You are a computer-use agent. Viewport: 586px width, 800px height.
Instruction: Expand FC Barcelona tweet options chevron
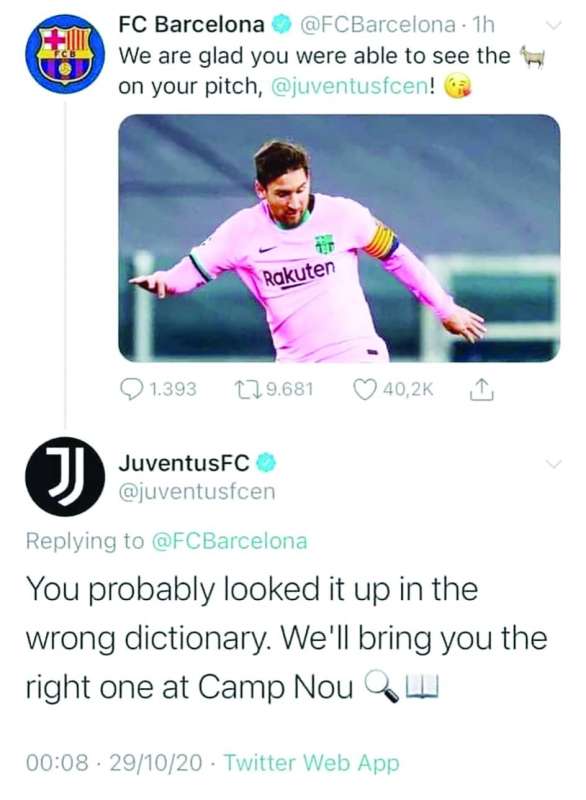click(x=553, y=24)
